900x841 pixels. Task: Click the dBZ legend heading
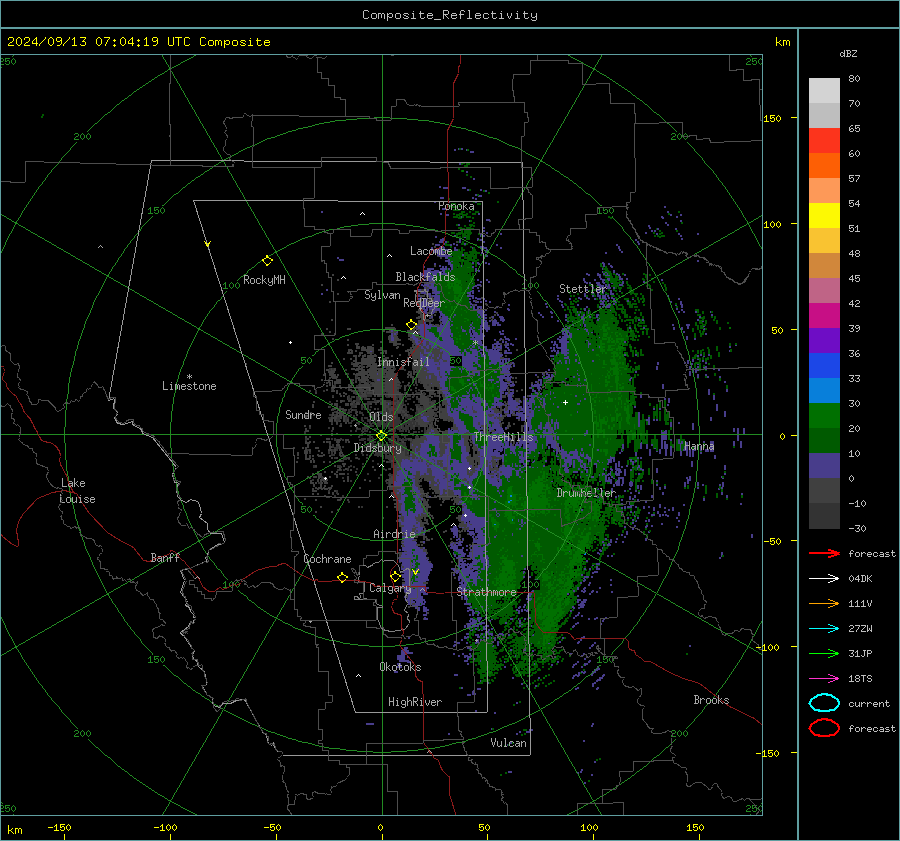(848, 53)
